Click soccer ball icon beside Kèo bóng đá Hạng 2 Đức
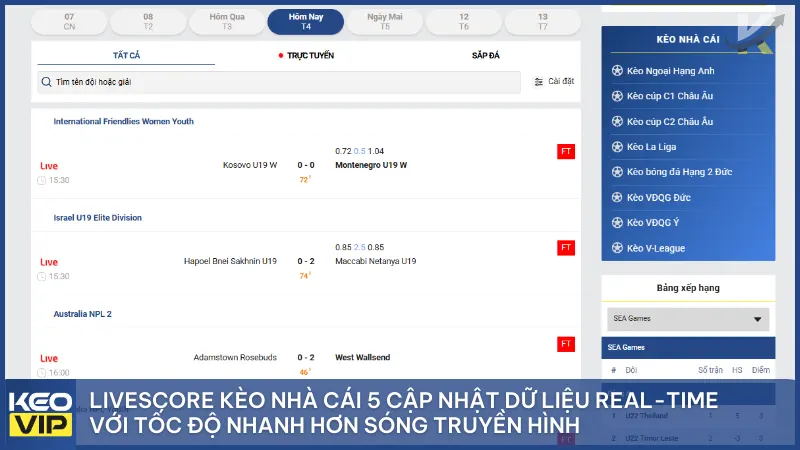The height and width of the screenshot is (450, 800). coord(617,172)
